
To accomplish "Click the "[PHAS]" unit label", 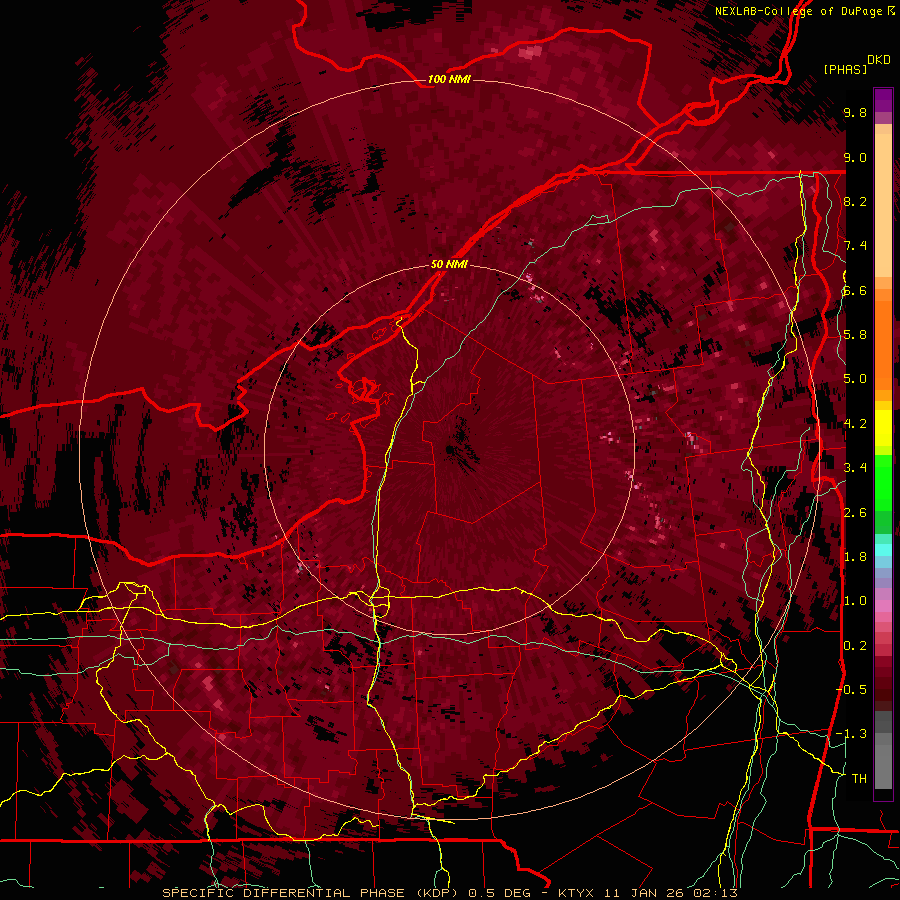I will point(845,69).
